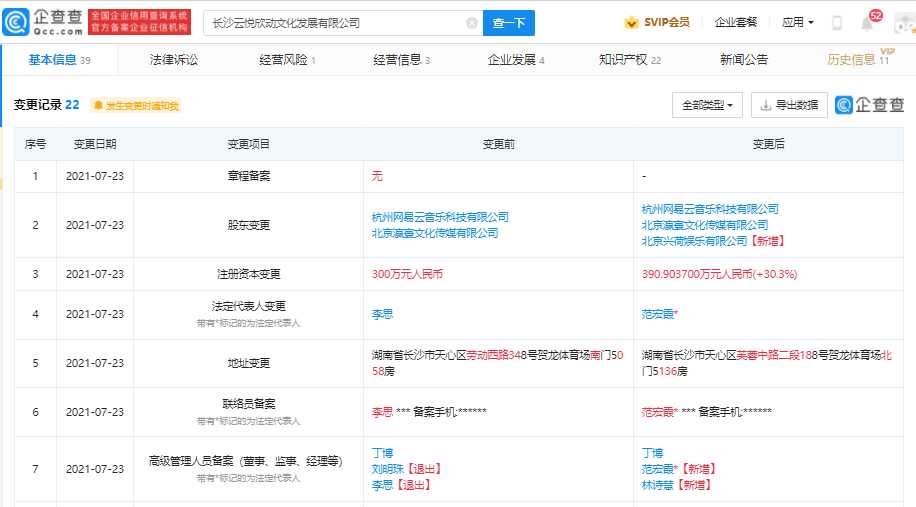The image size is (916, 507).
Task: Open the mobile phone app icon
Action: [837, 23]
